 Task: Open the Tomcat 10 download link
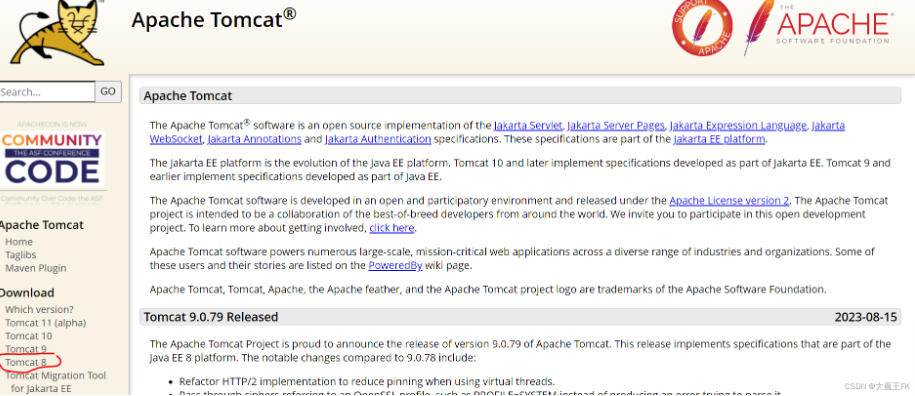pos(29,336)
